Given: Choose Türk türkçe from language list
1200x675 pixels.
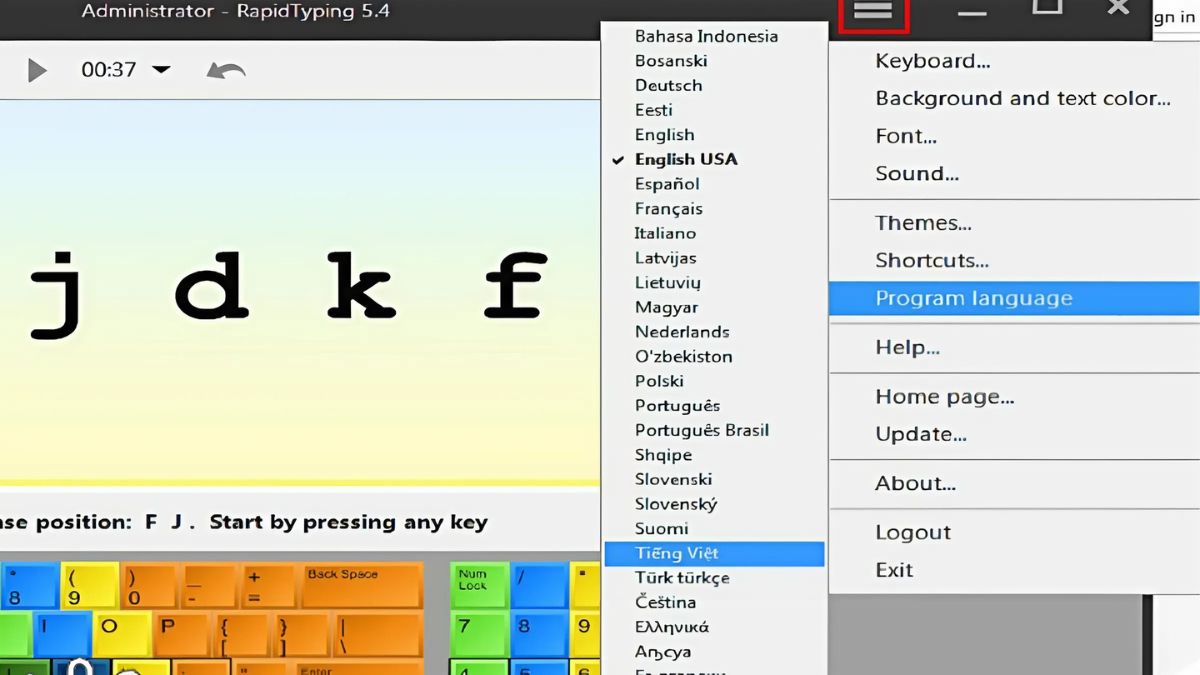Looking at the screenshot, I should [x=682, y=578].
